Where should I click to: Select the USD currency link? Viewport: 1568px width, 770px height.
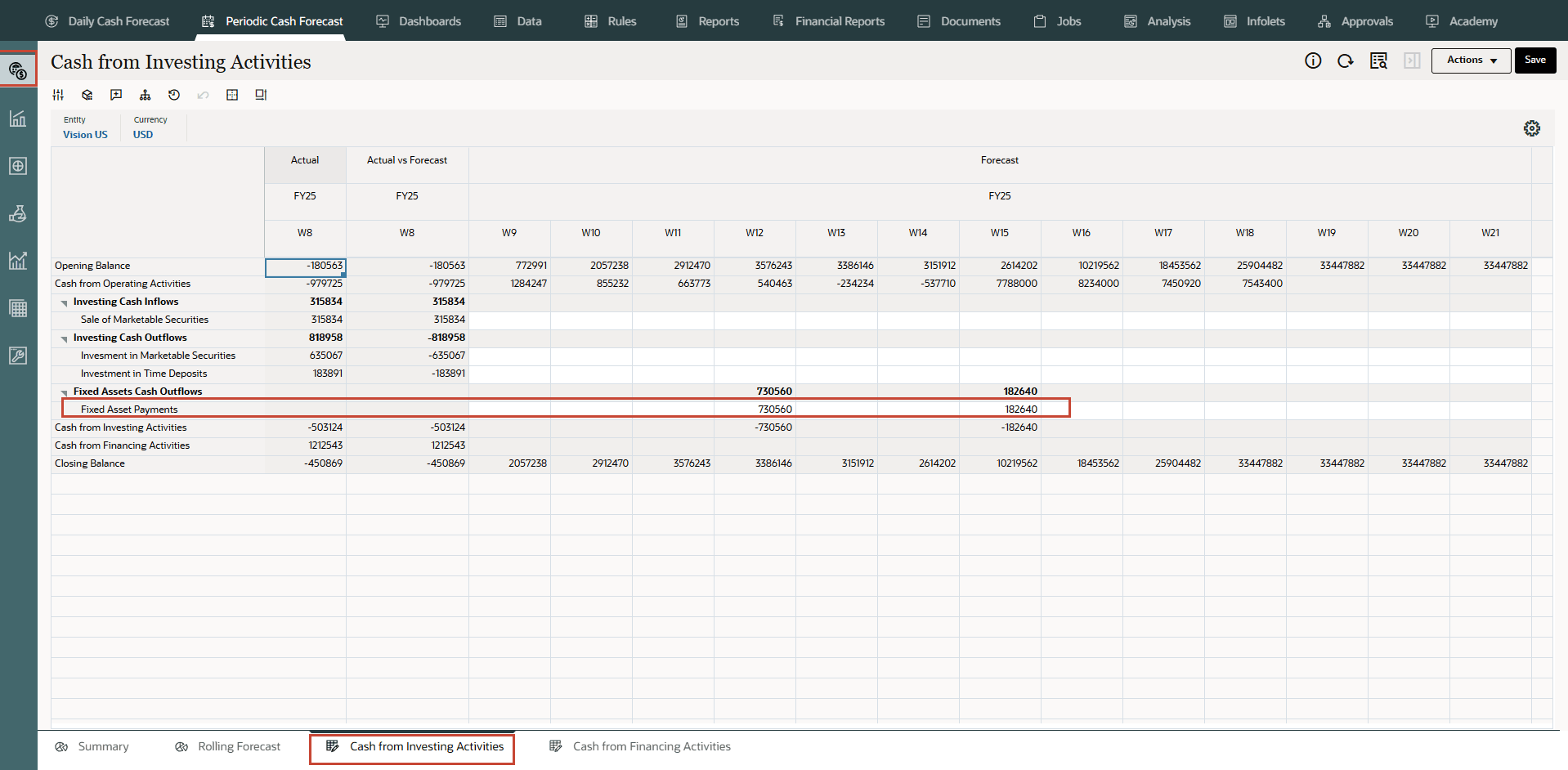tap(143, 135)
